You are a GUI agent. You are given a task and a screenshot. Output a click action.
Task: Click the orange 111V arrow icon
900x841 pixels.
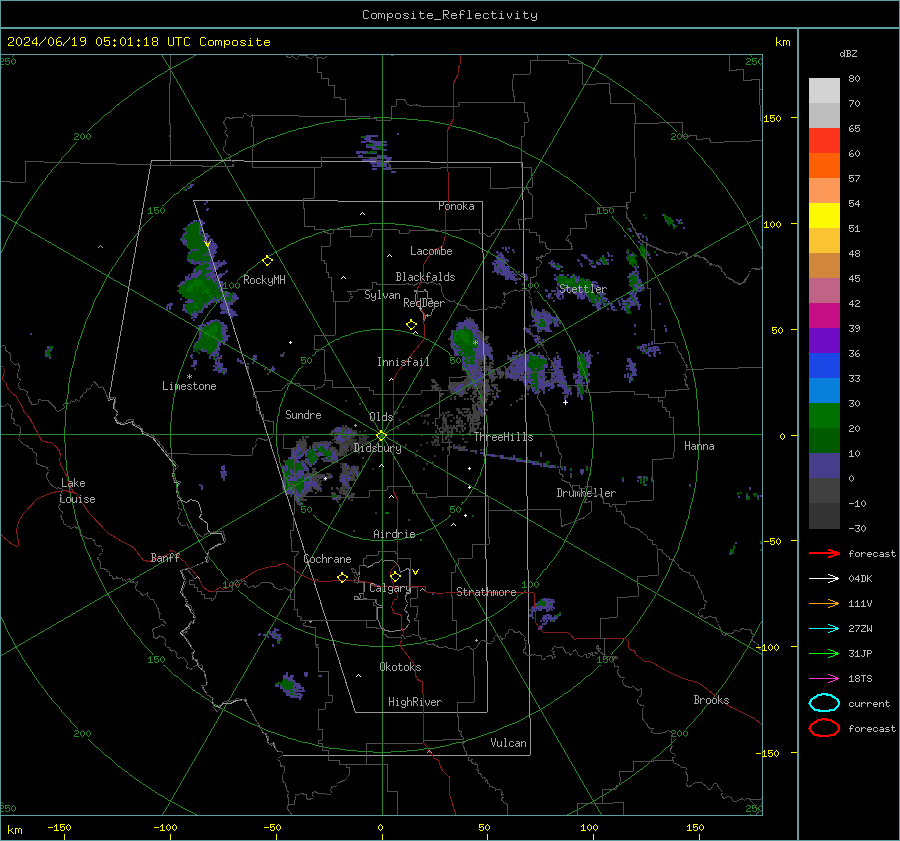tap(824, 603)
